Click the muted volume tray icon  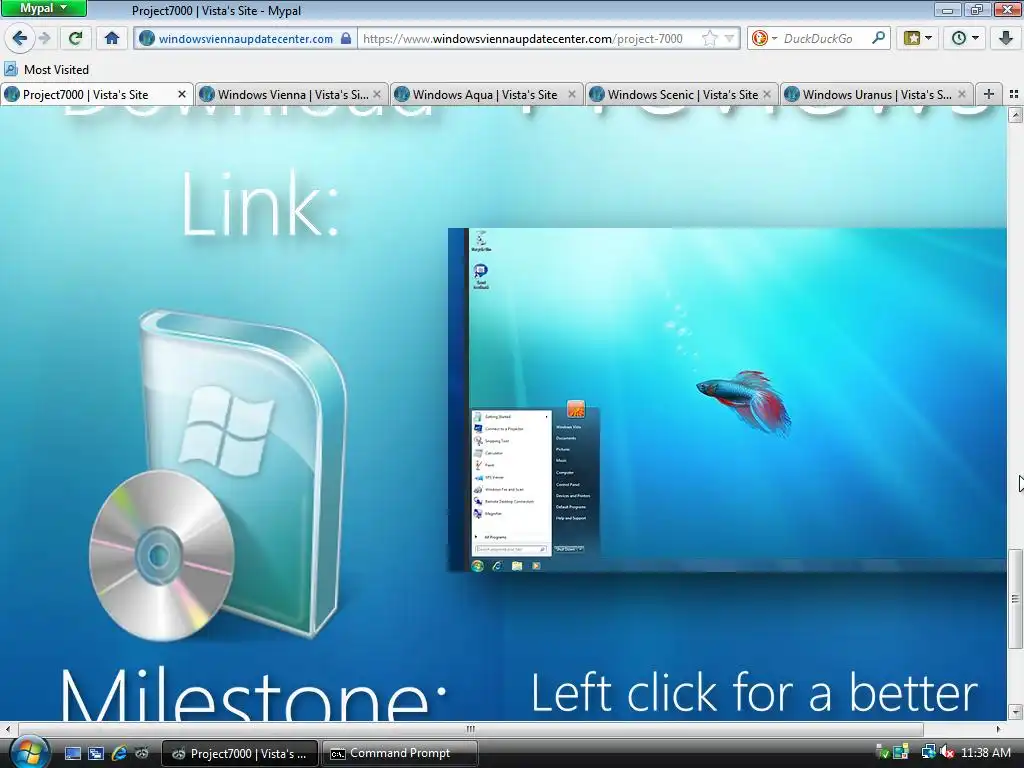(947, 753)
